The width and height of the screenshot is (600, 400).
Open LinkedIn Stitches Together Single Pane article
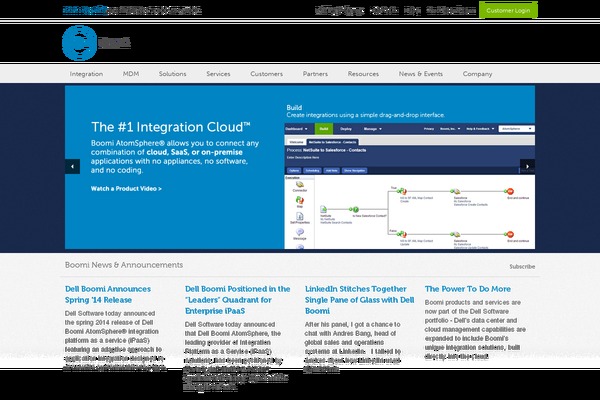pyautogui.click(x=360, y=300)
